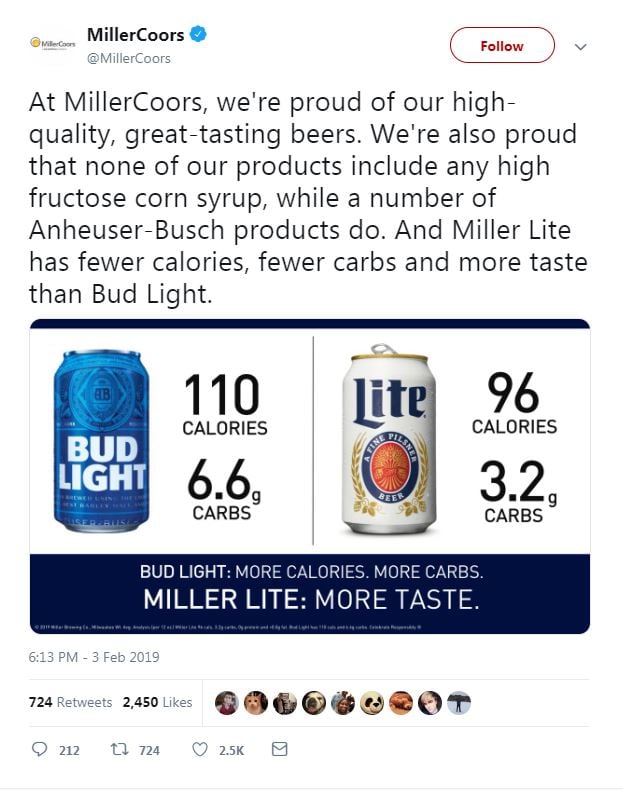Click the Bud Light can in image

100,440
